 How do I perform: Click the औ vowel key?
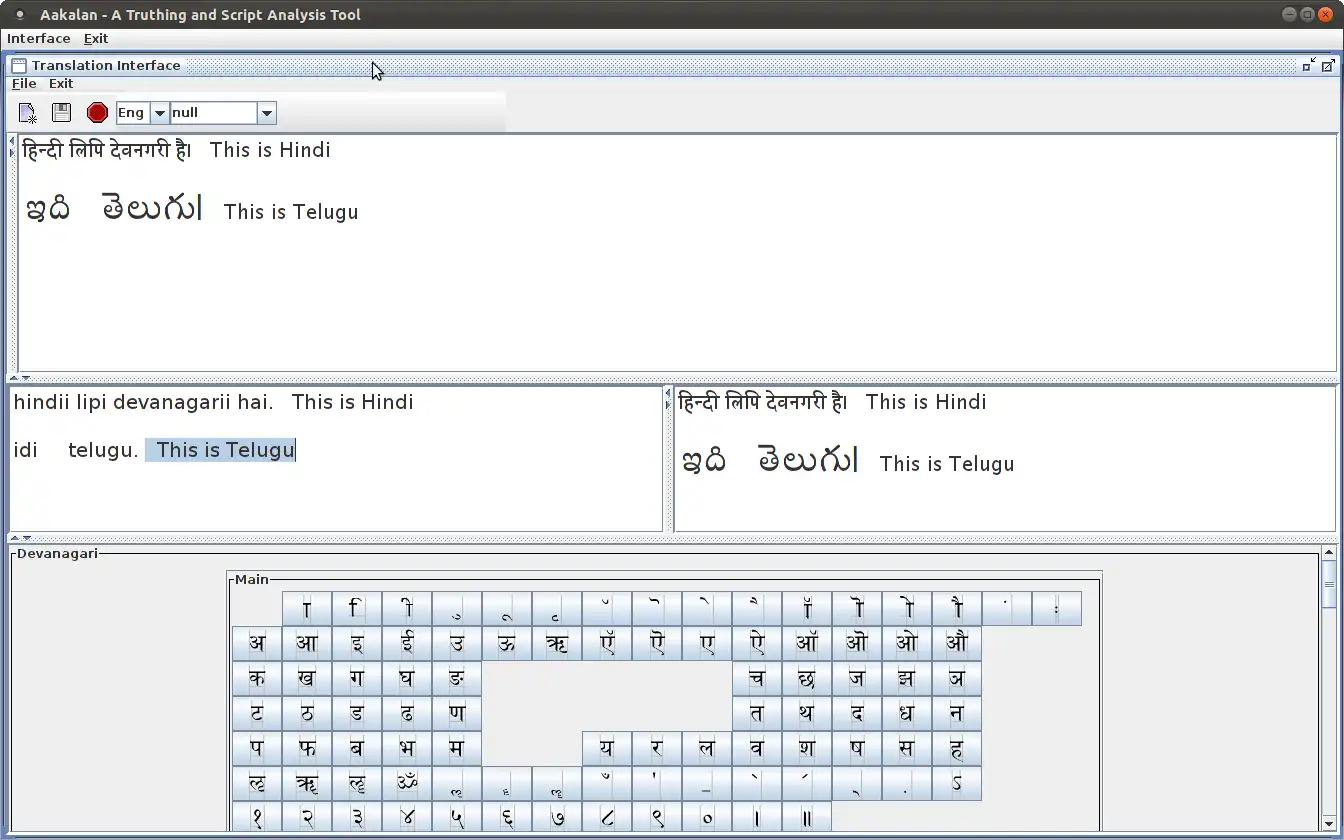point(957,644)
